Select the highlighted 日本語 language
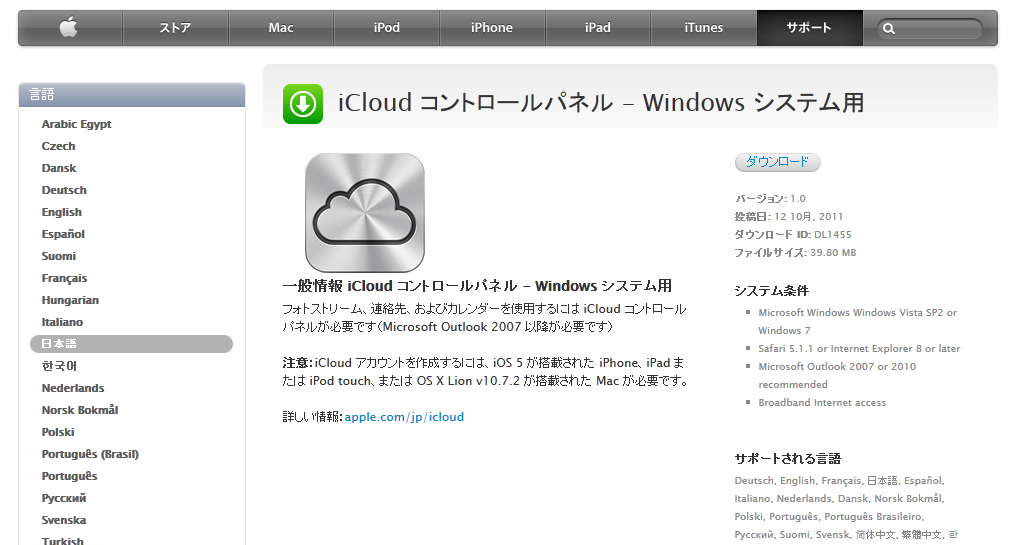The width and height of the screenshot is (1015, 545). click(131, 344)
